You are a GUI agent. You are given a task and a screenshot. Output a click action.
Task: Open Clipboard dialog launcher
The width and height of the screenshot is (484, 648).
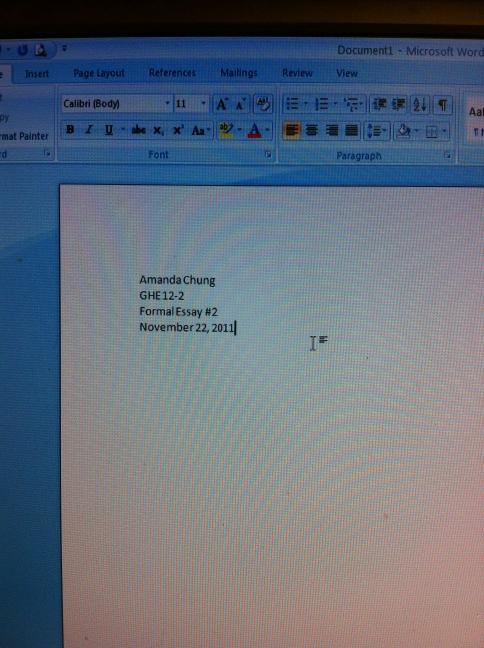click(47, 154)
